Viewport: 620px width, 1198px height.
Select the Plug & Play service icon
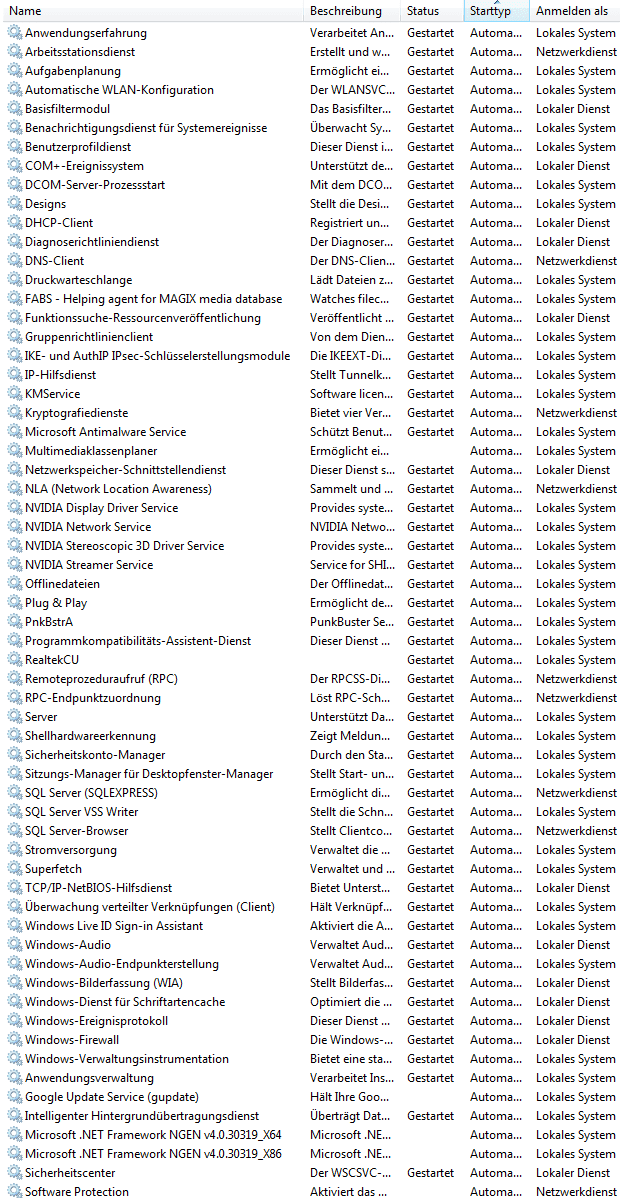[x=15, y=603]
